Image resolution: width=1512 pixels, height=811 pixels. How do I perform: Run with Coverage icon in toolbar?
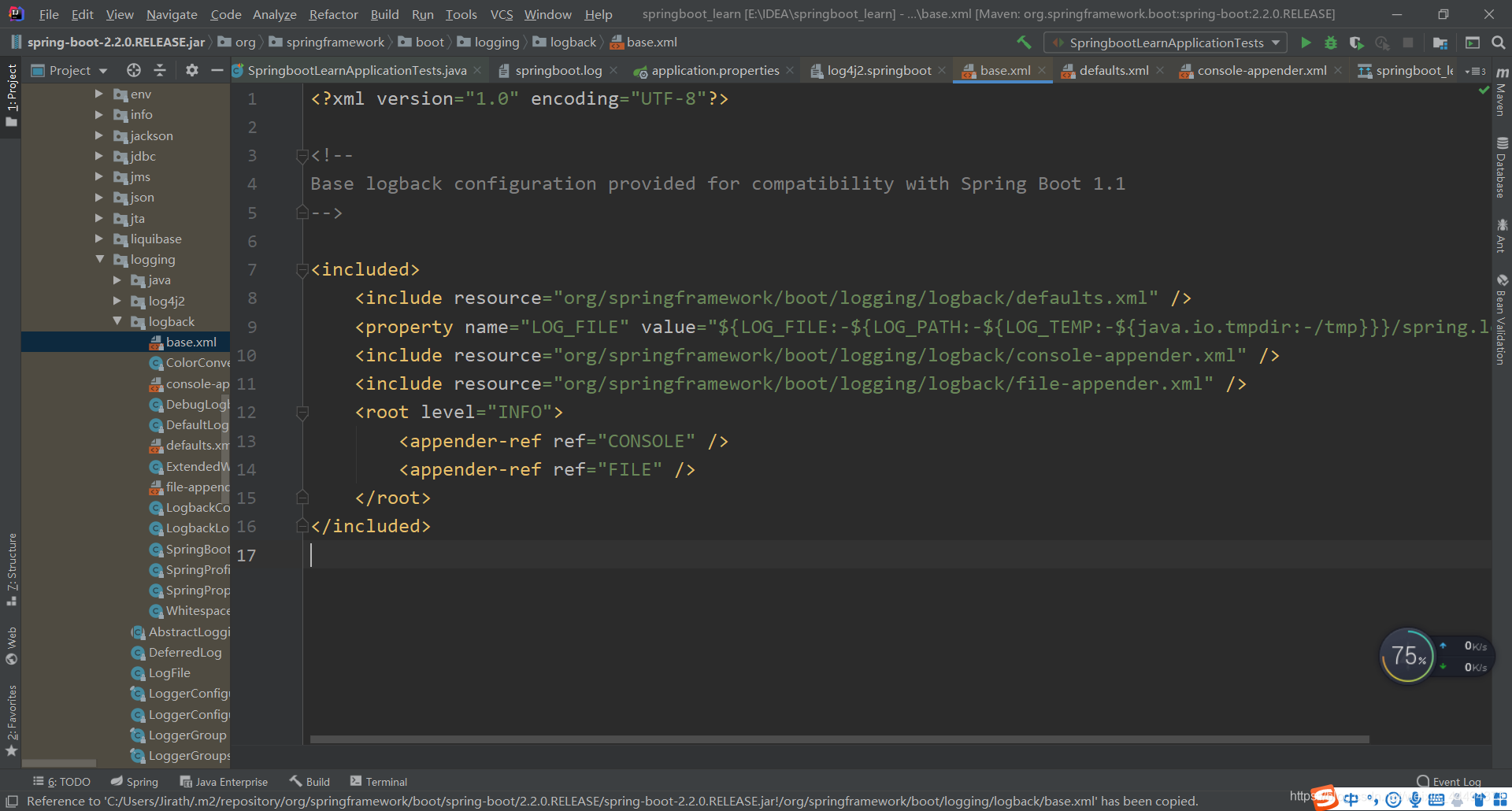[x=1356, y=43]
